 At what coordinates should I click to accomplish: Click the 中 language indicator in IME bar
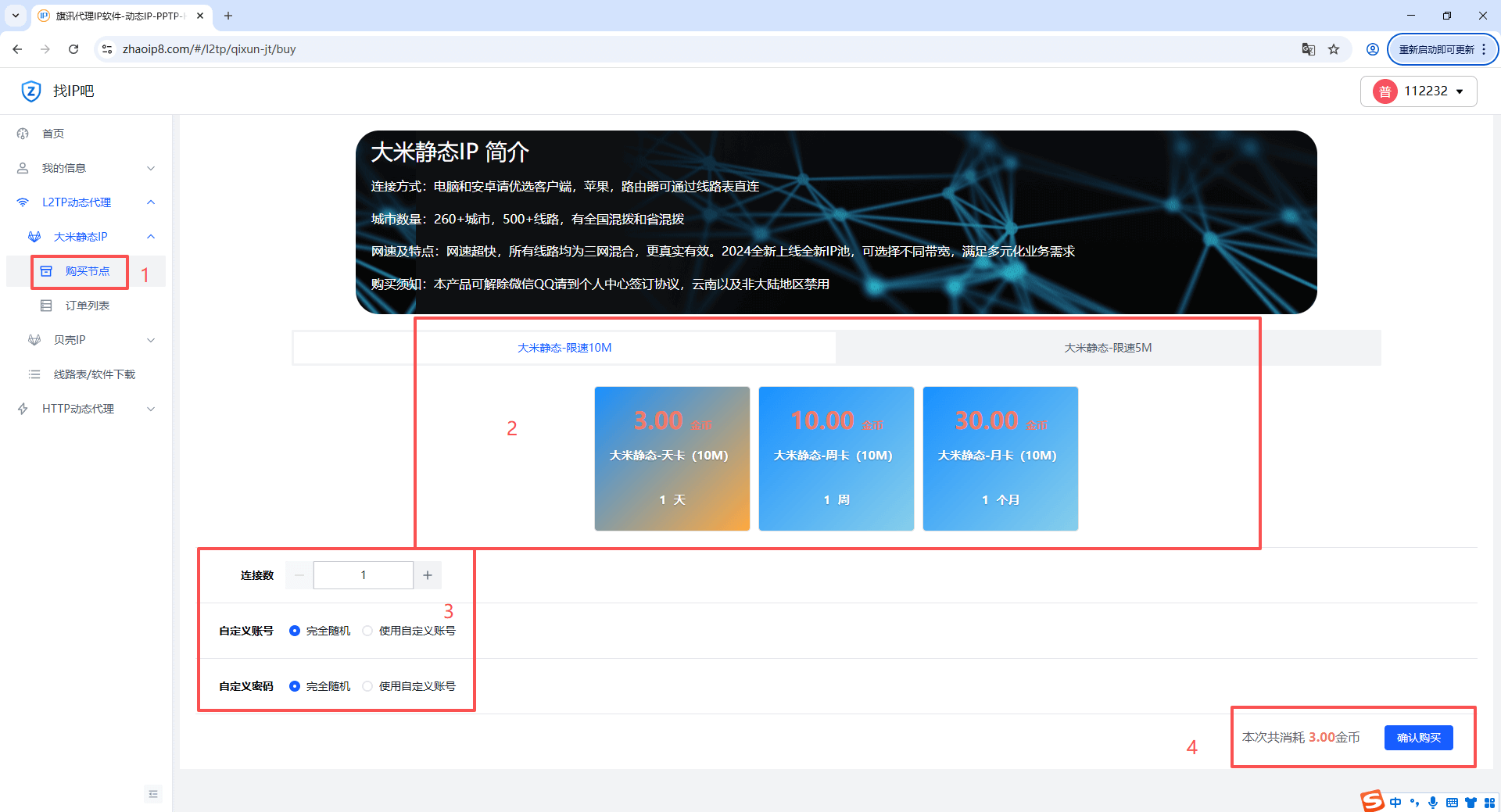[x=1395, y=803]
